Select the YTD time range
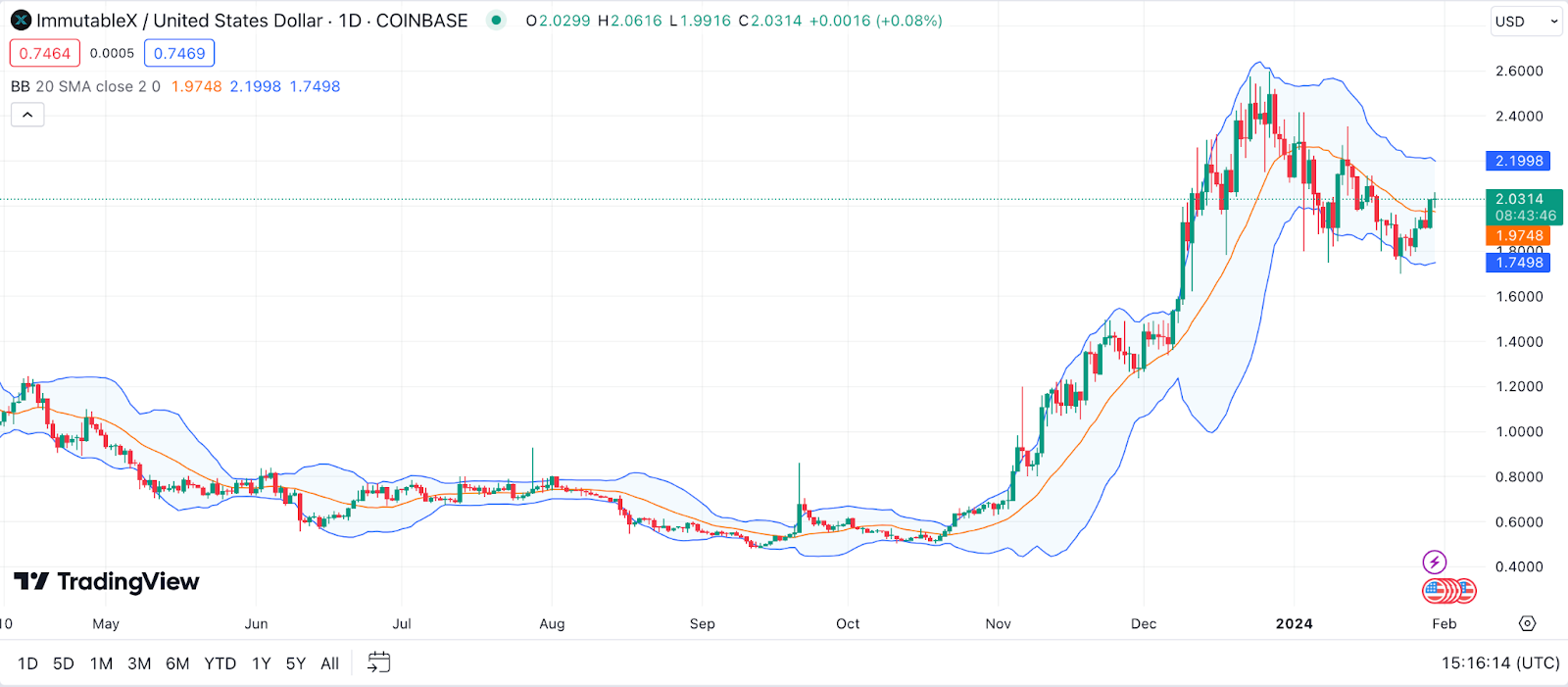Viewport: 1568px width, 687px height. pyautogui.click(x=220, y=663)
